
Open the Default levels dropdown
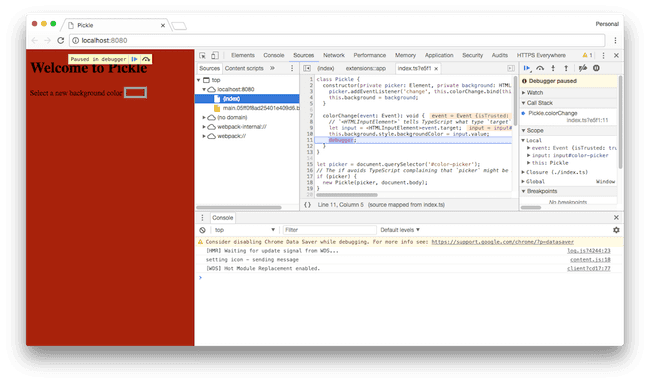click(400, 230)
